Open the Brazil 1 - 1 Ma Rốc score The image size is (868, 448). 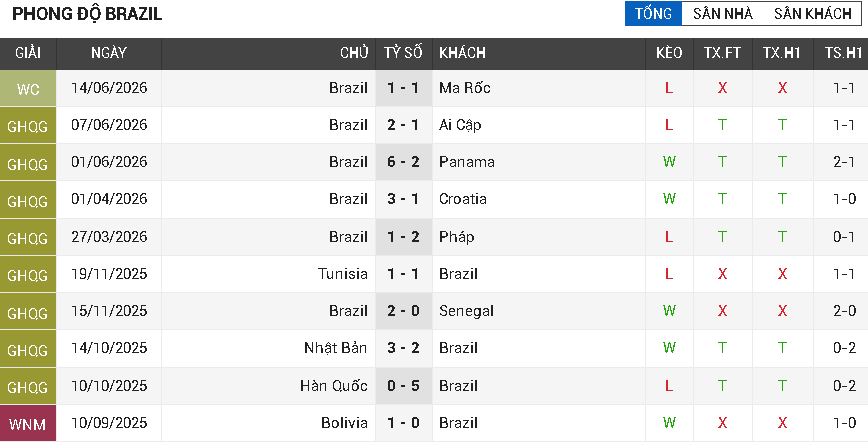(404, 88)
